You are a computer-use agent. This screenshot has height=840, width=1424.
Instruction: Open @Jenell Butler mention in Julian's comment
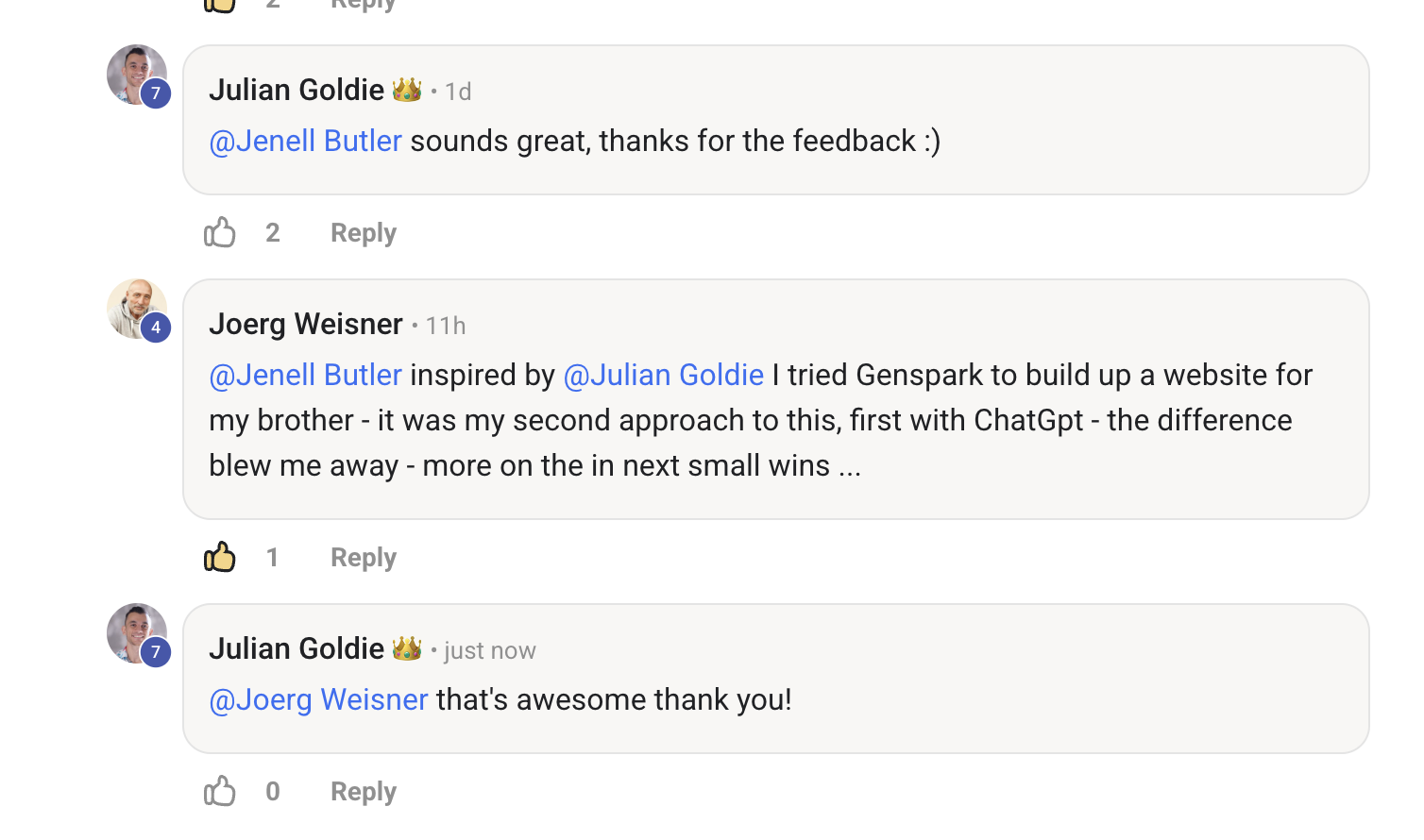coord(306,141)
